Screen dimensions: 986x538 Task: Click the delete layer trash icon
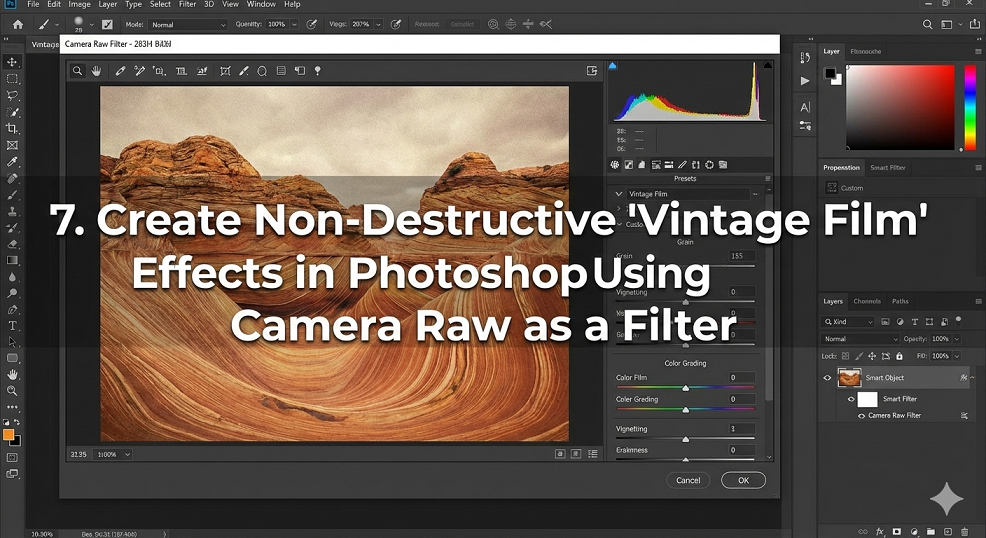965,532
